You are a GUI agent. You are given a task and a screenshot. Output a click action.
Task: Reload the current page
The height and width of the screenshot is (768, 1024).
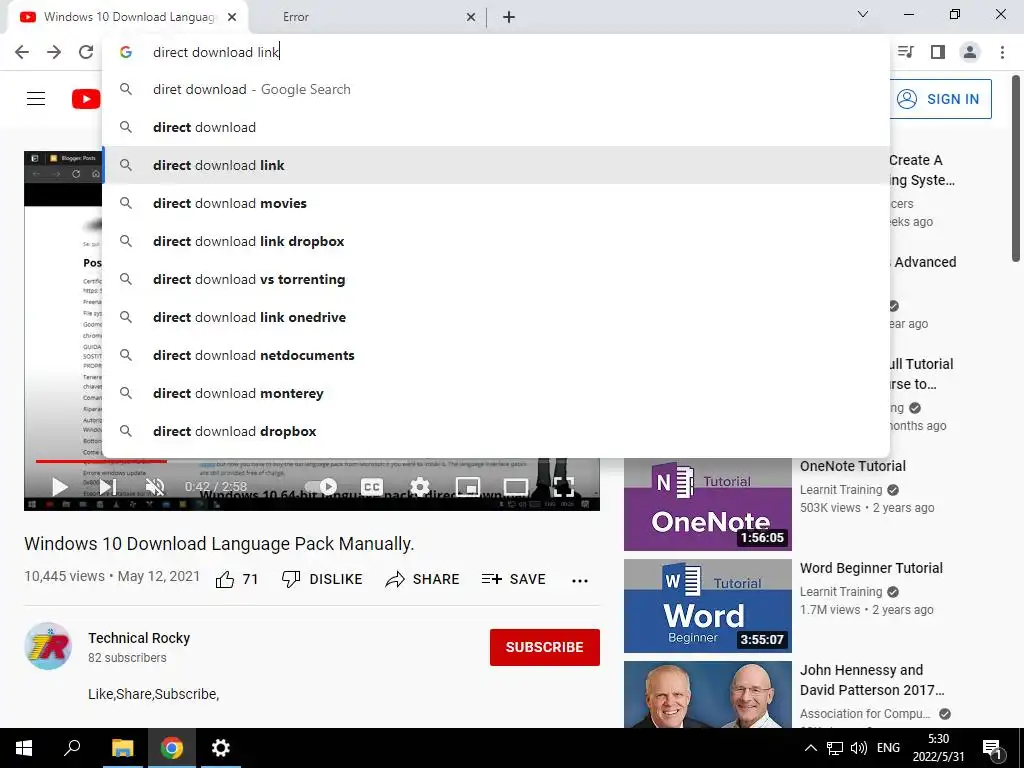[86, 52]
